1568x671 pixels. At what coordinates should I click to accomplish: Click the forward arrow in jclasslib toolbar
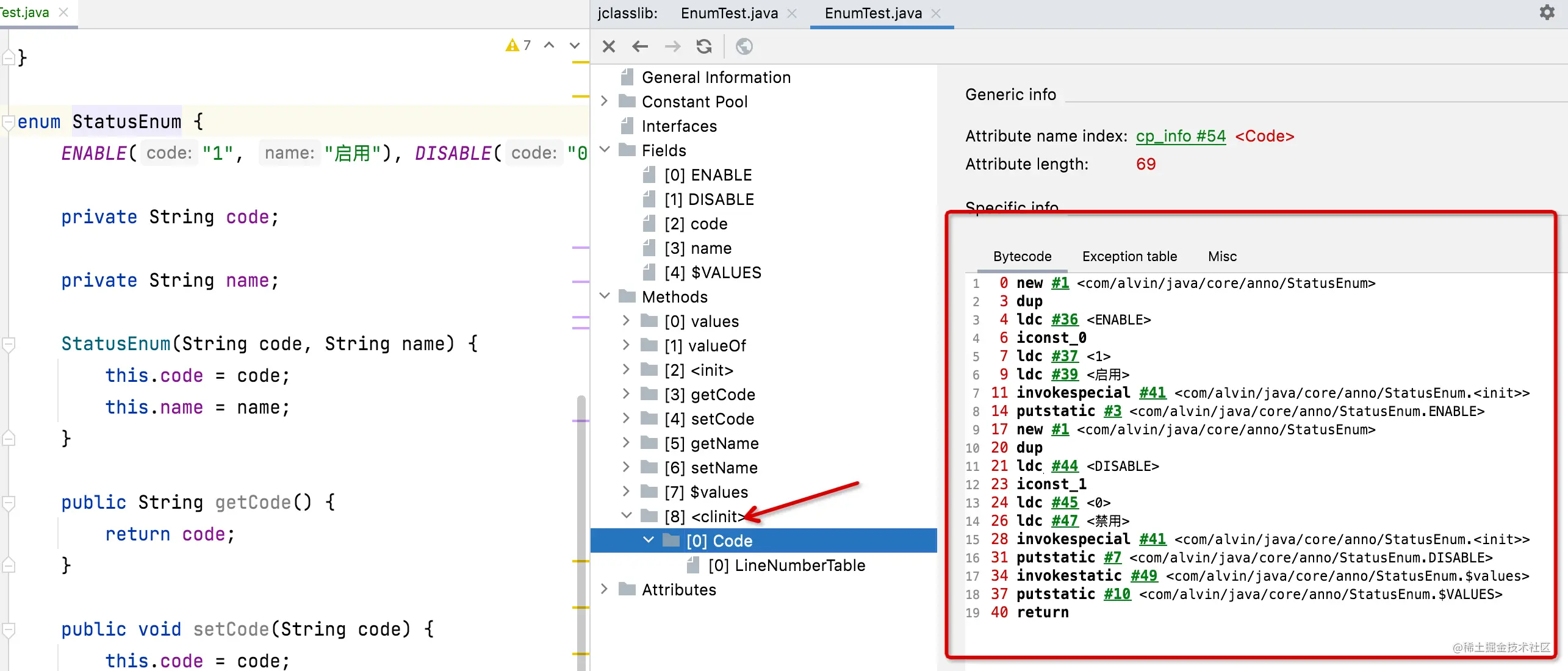tap(672, 46)
